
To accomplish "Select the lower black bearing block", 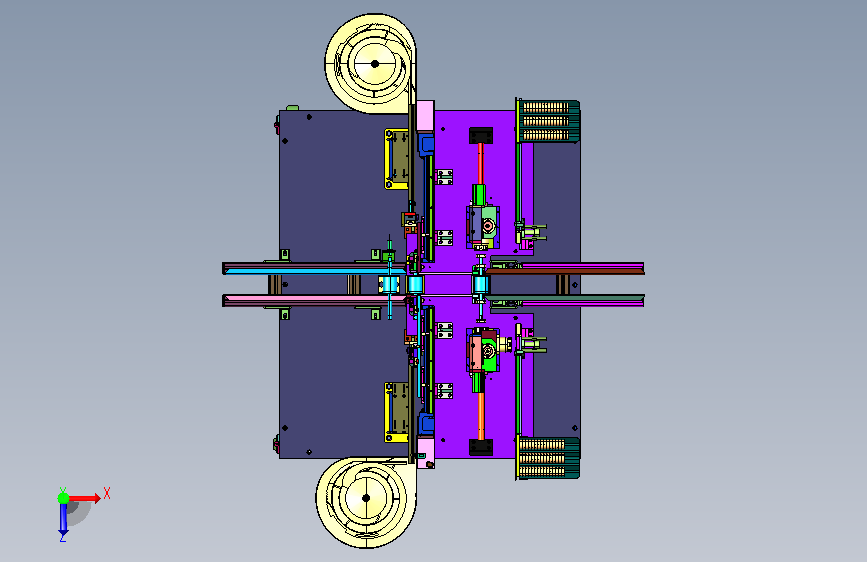I will [x=480, y=447].
